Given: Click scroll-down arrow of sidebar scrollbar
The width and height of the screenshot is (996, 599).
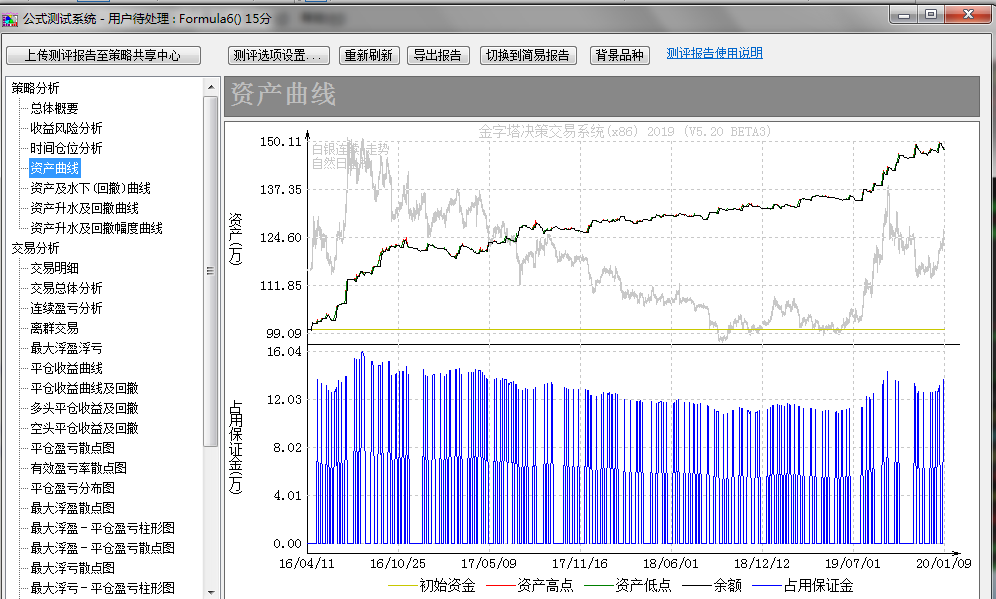Looking at the screenshot, I should 210,591.
